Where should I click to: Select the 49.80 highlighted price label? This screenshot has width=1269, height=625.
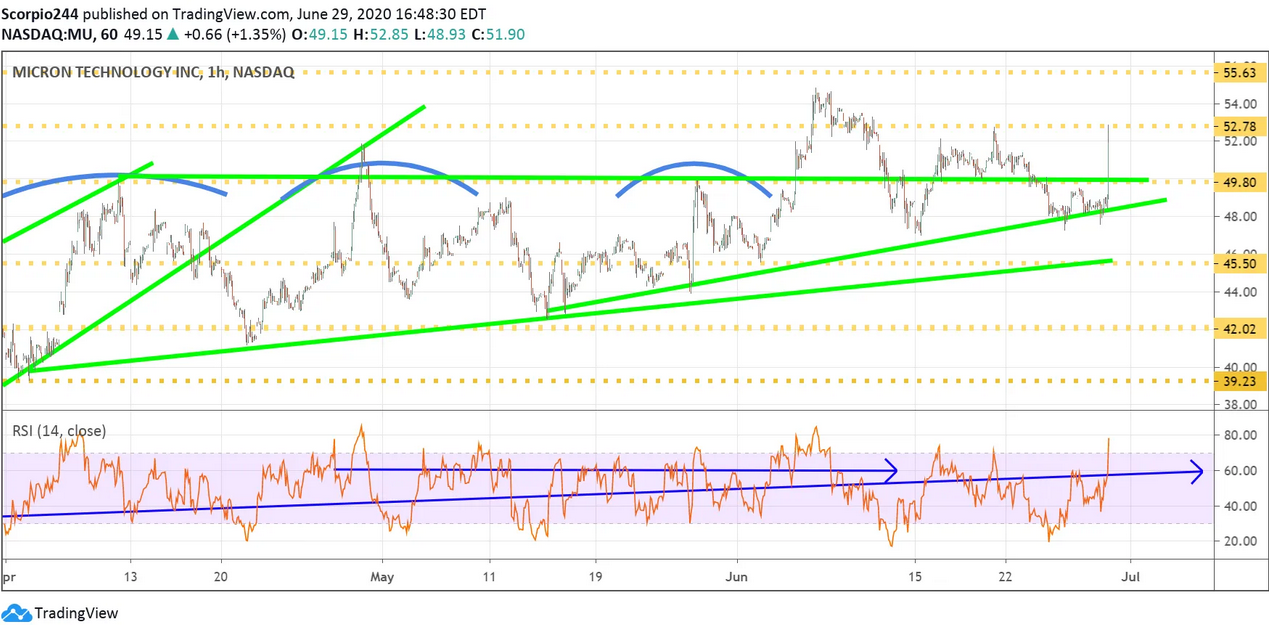click(1239, 182)
